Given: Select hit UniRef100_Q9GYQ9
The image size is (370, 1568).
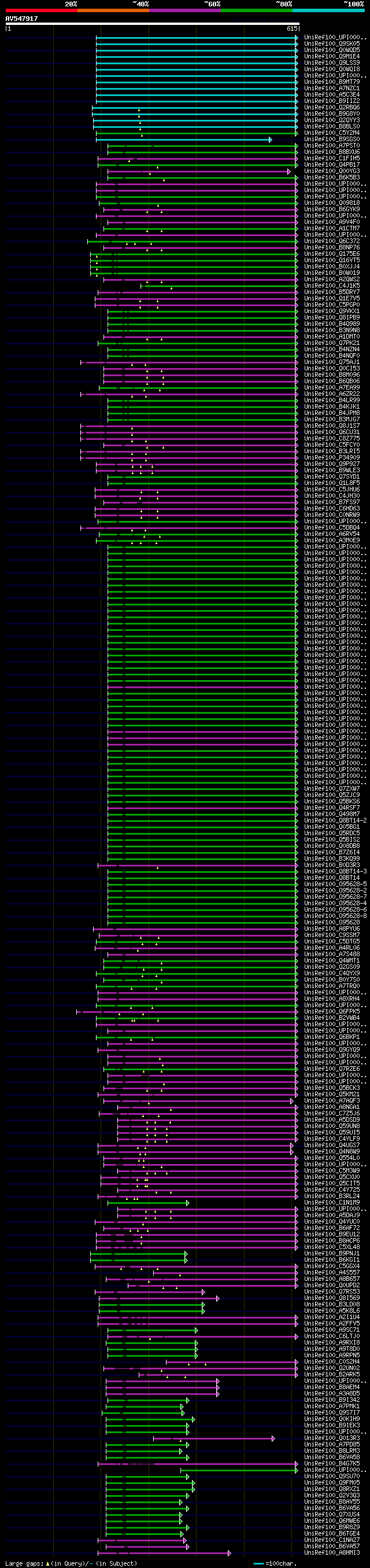Looking at the screenshot, I should (332, 1050).
